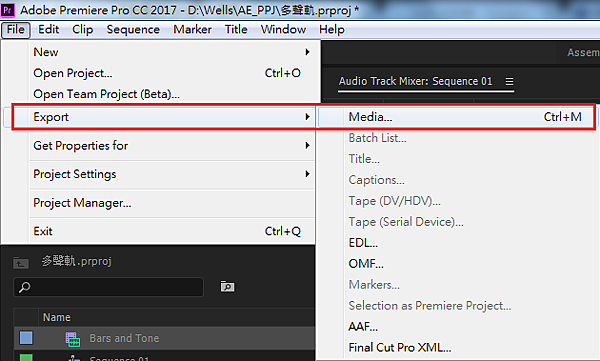Viewport: 600px width, 361px height.
Task: Click the green label swatch for Sequence 01
Action: click(x=26, y=357)
